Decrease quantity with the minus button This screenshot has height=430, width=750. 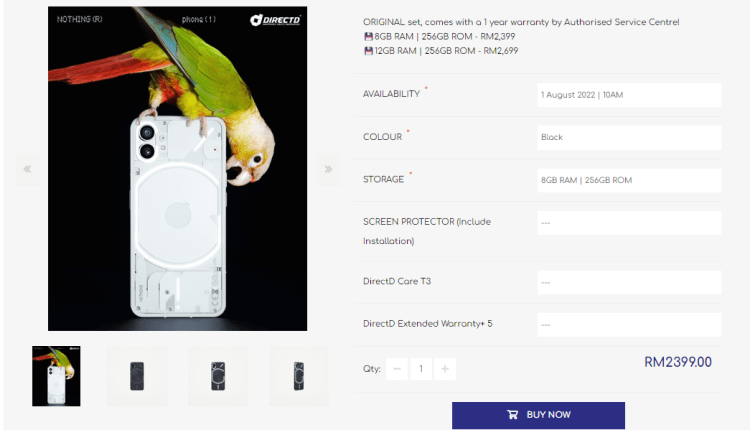point(397,369)
